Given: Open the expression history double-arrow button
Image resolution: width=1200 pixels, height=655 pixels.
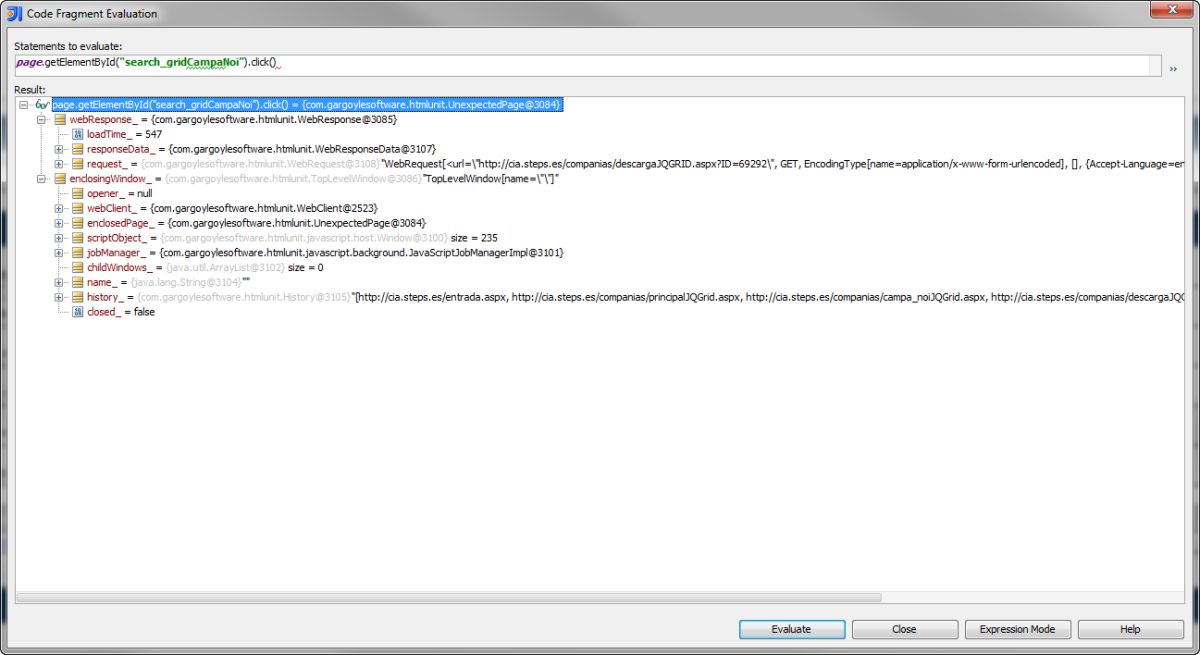Looking at the screenshot, I should (x=1173, y=68).
